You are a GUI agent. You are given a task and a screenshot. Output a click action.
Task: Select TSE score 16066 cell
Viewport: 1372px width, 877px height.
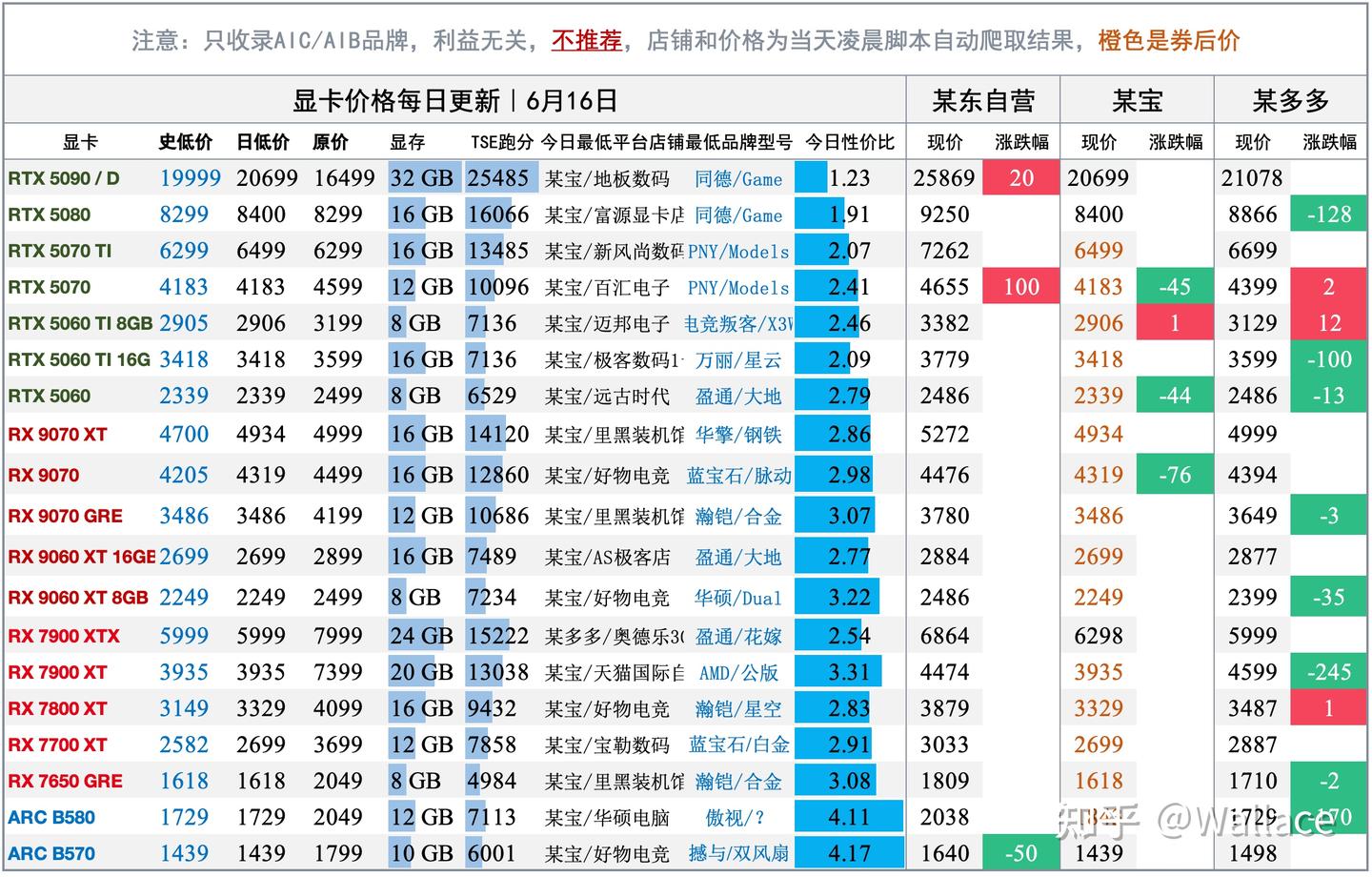[x=500, y=214]
